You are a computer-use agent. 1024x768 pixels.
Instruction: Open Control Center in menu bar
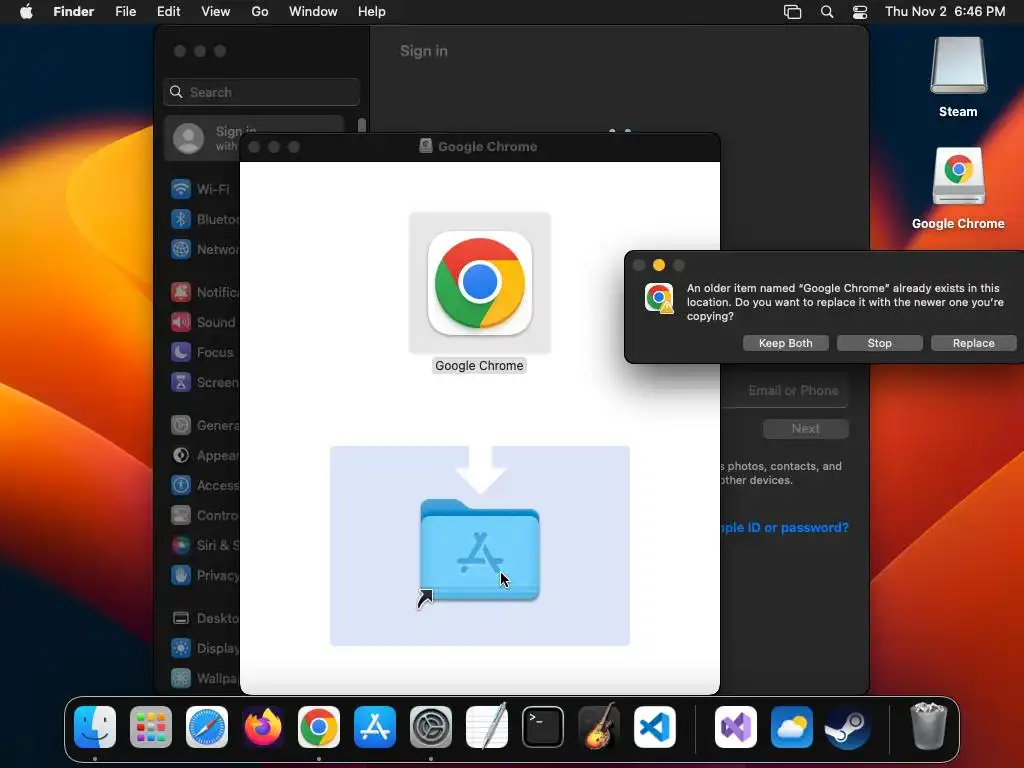click(860, 12)
